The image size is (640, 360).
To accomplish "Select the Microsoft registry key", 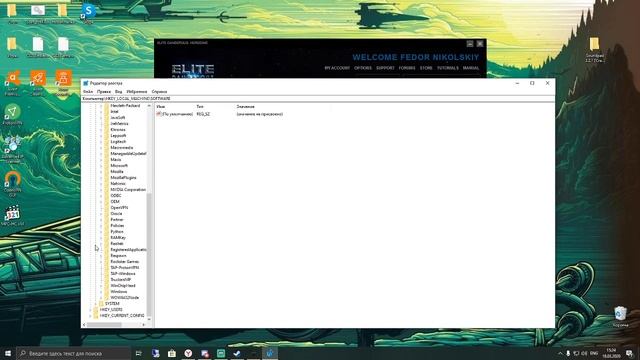I will (x=119, y=166).
